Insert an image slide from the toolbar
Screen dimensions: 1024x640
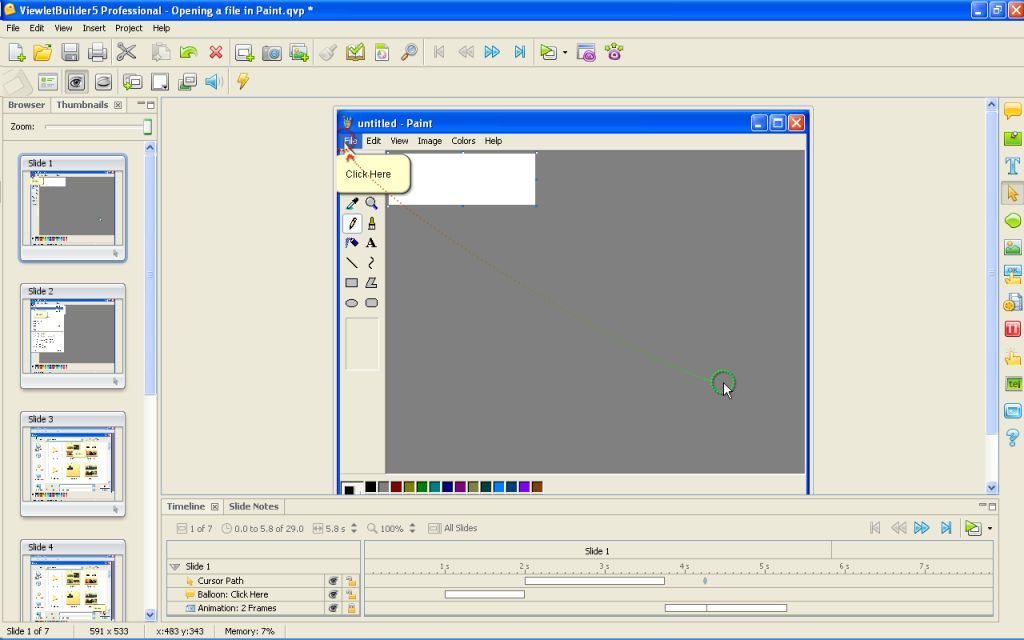point(299,52)
